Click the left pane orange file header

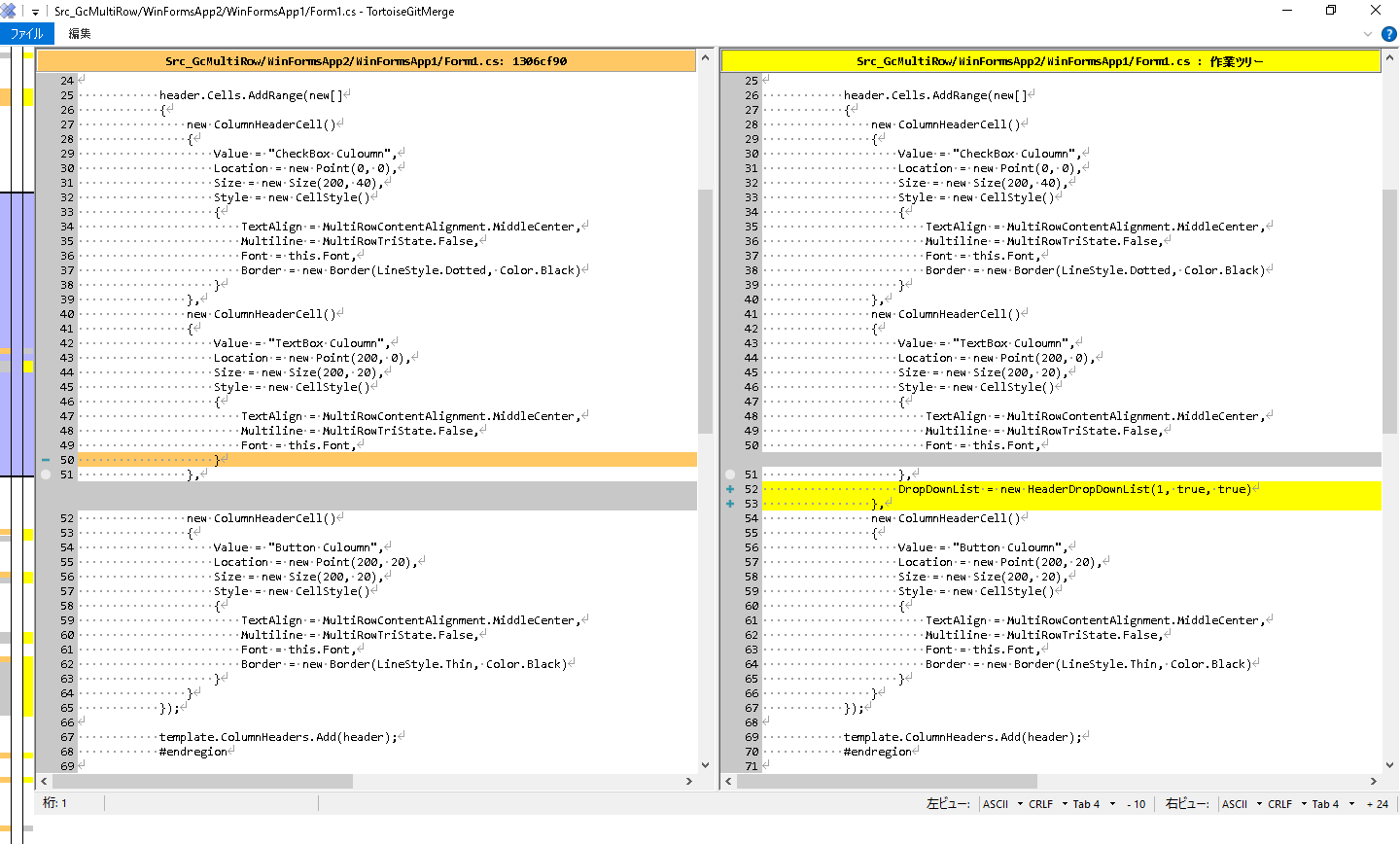[366, 61]
